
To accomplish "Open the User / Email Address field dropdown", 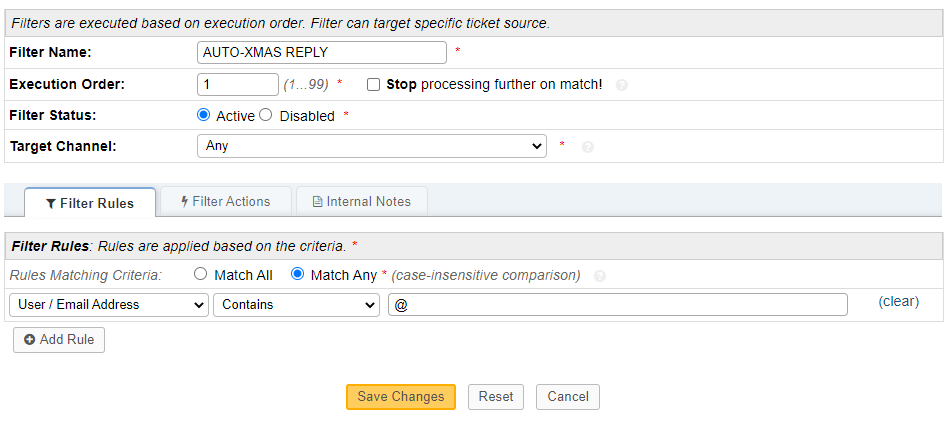I will 108,305.
